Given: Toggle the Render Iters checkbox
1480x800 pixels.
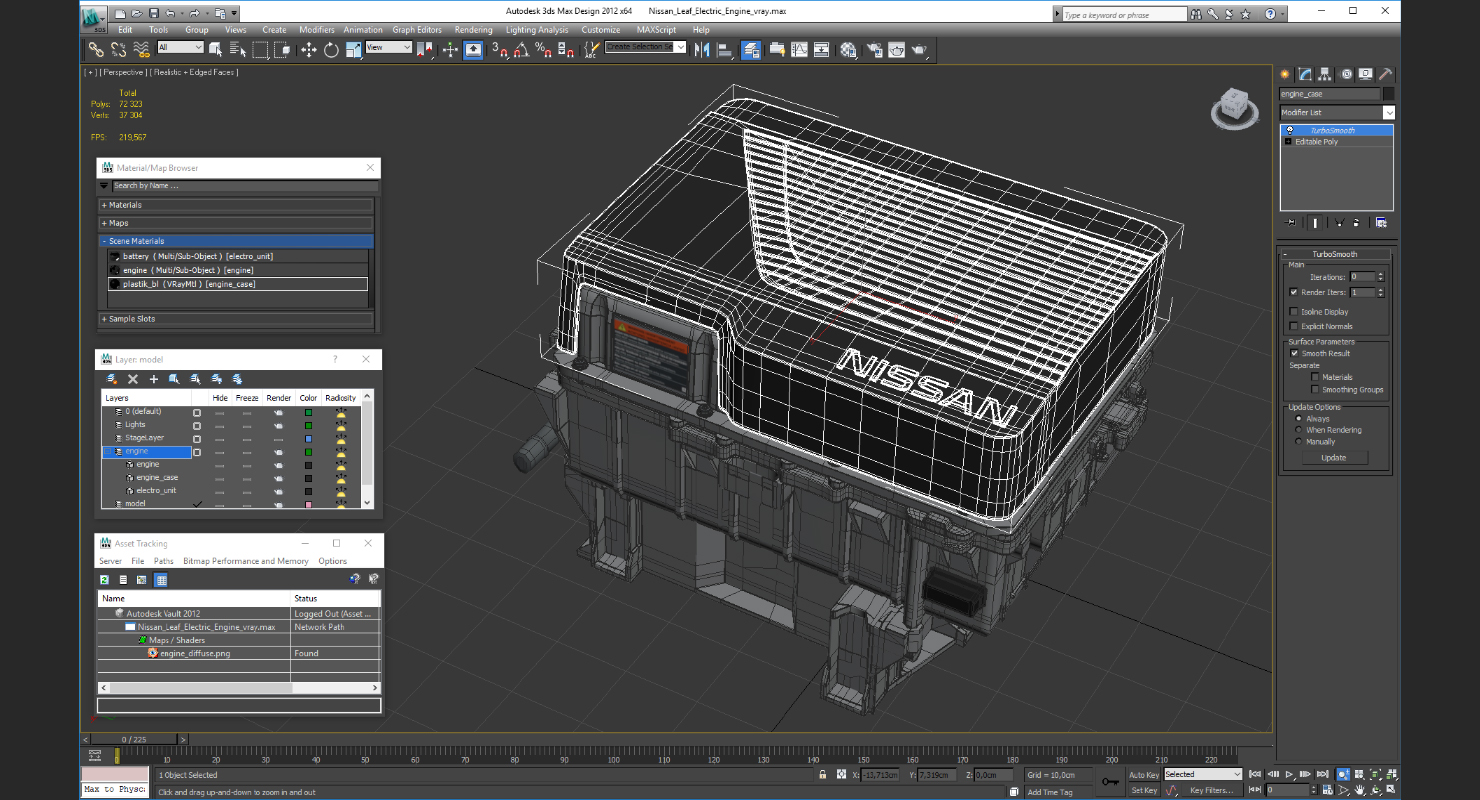Looking at the screenshot, I should (x=1293, y=292).
